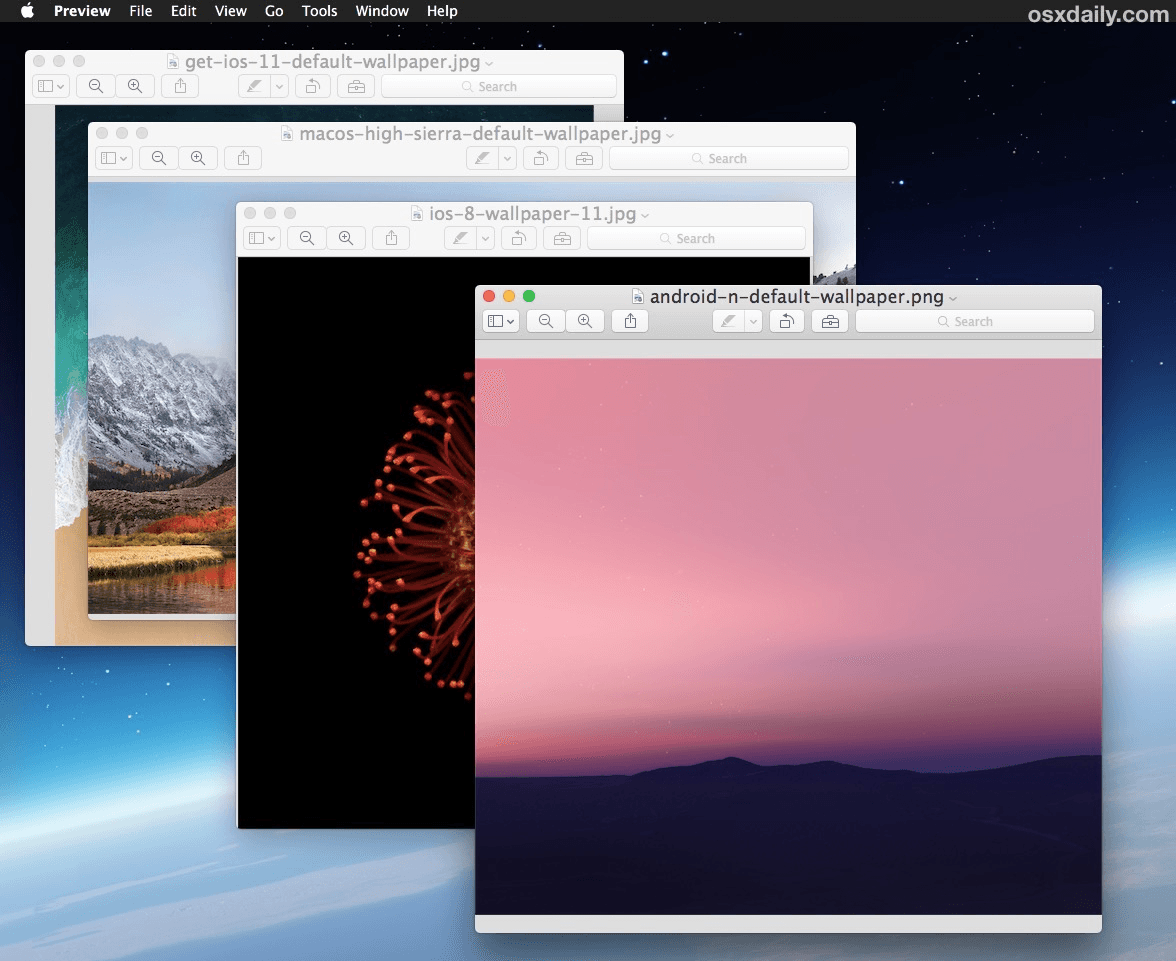1176x961 pixels.
Task: Click Share icon in android wallpaper window
Action: coord(630,321)
